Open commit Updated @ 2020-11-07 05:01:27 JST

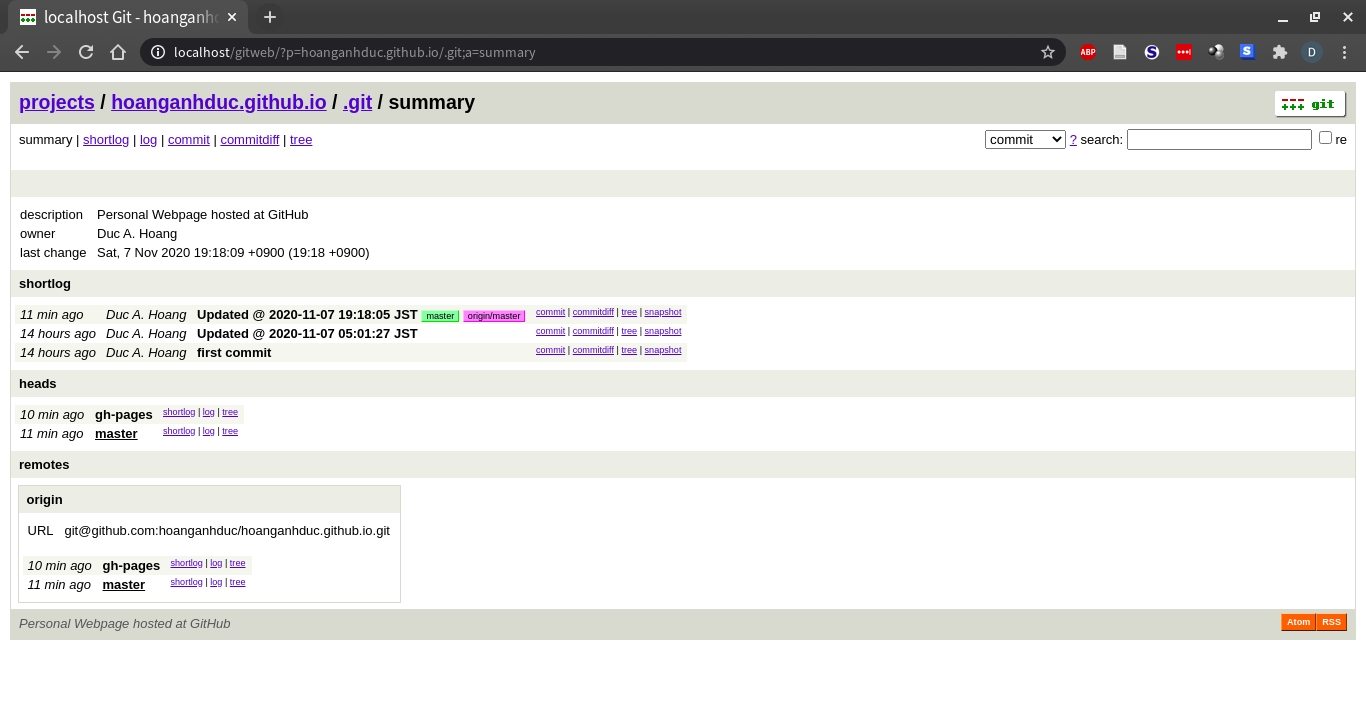click(x=307, y=334)
